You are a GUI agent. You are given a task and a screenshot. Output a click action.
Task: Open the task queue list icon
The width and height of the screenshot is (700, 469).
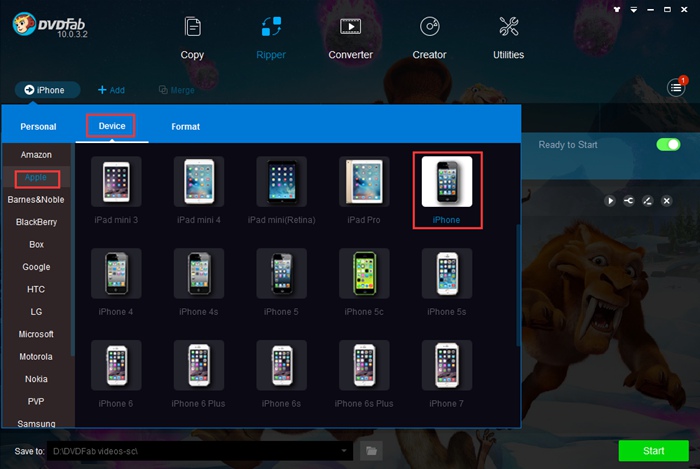pyautogui.click(x=676, y=87)
